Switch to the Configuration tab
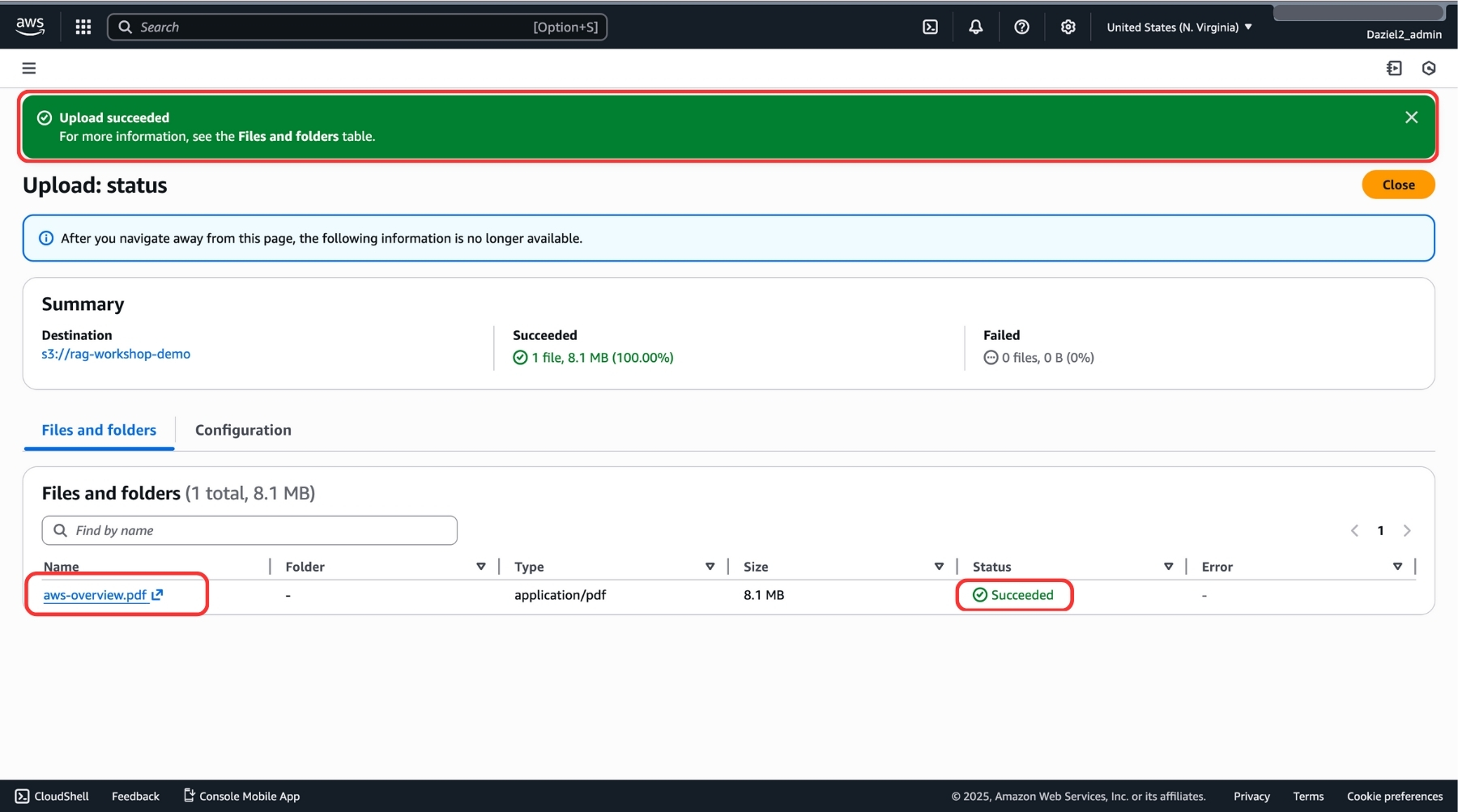1458x812 pixels. click(243, 430)
